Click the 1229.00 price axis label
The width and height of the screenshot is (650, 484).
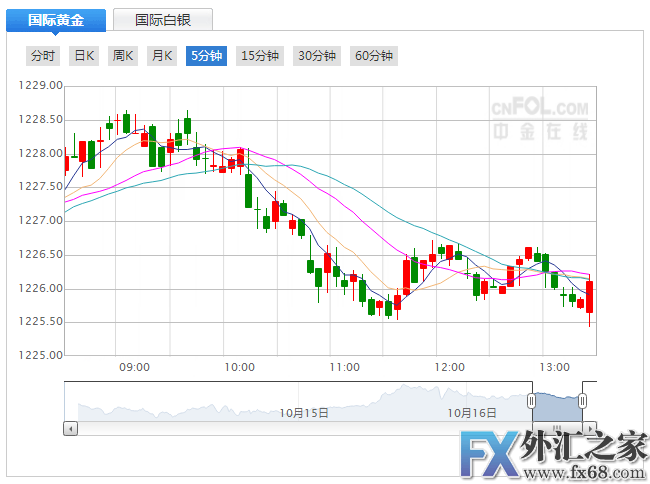pos(41,85)
